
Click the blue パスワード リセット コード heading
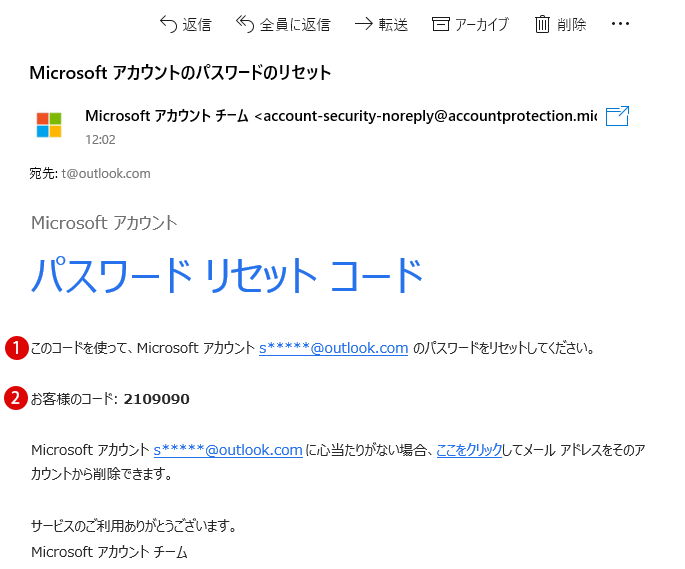click(x=227, y=275)
